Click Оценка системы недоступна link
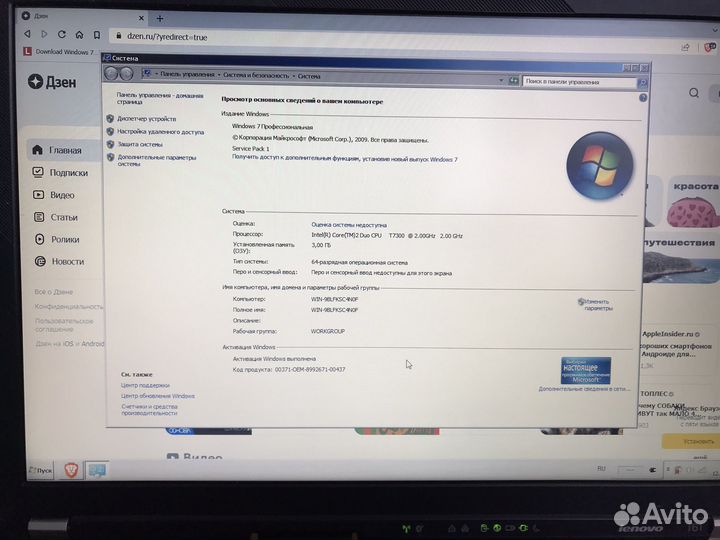720x540 pixels. [349, 225]
